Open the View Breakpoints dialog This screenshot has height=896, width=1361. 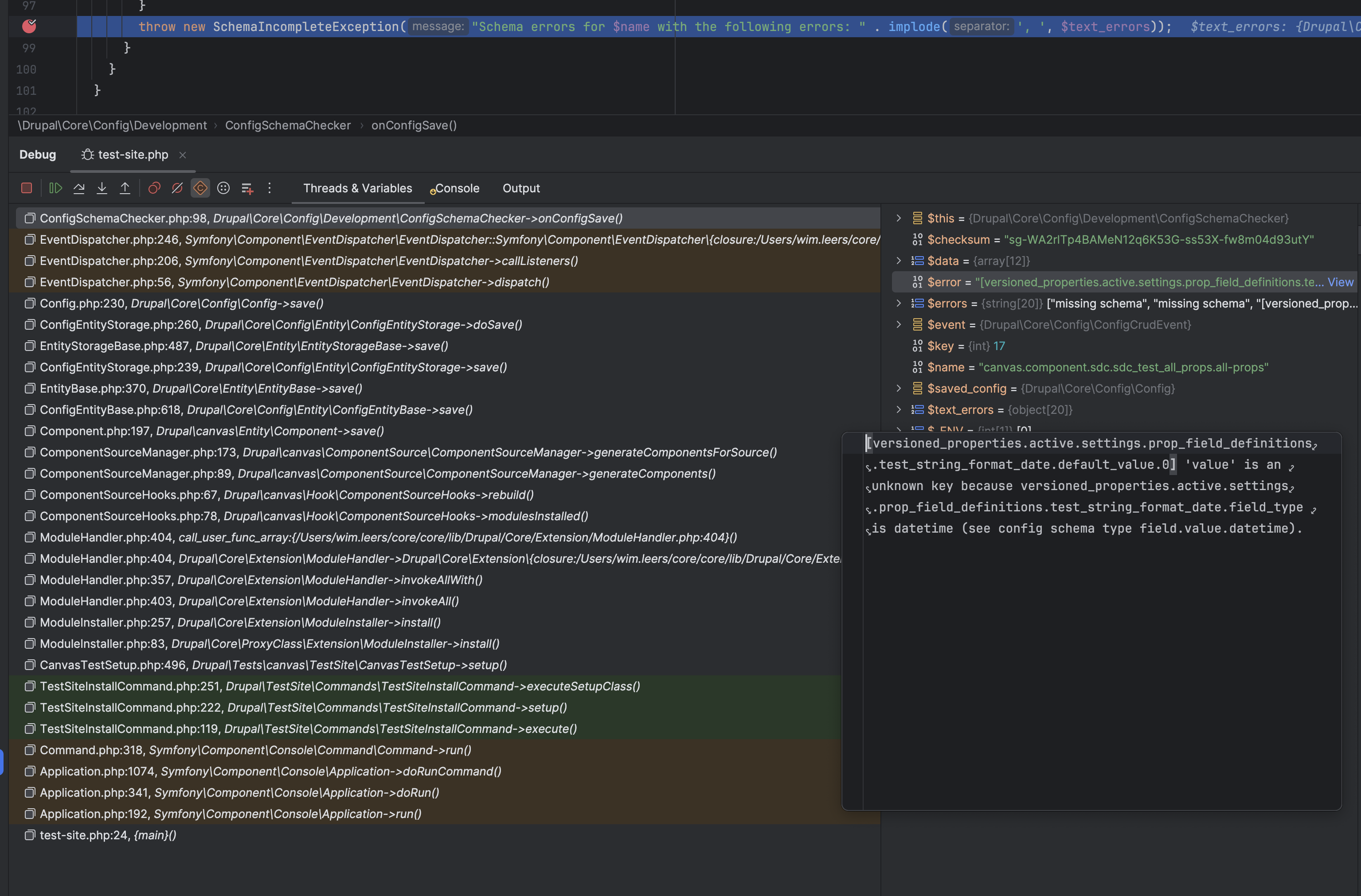(x=154, y=188)
